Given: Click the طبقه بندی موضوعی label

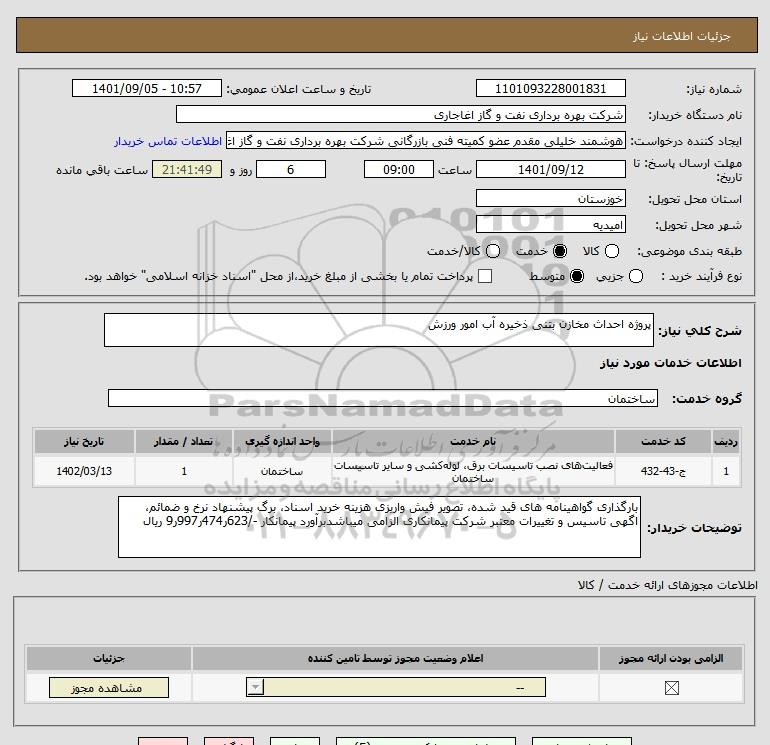Looking at the screenshot, I should pyautogui.click(x=689, y=251).
